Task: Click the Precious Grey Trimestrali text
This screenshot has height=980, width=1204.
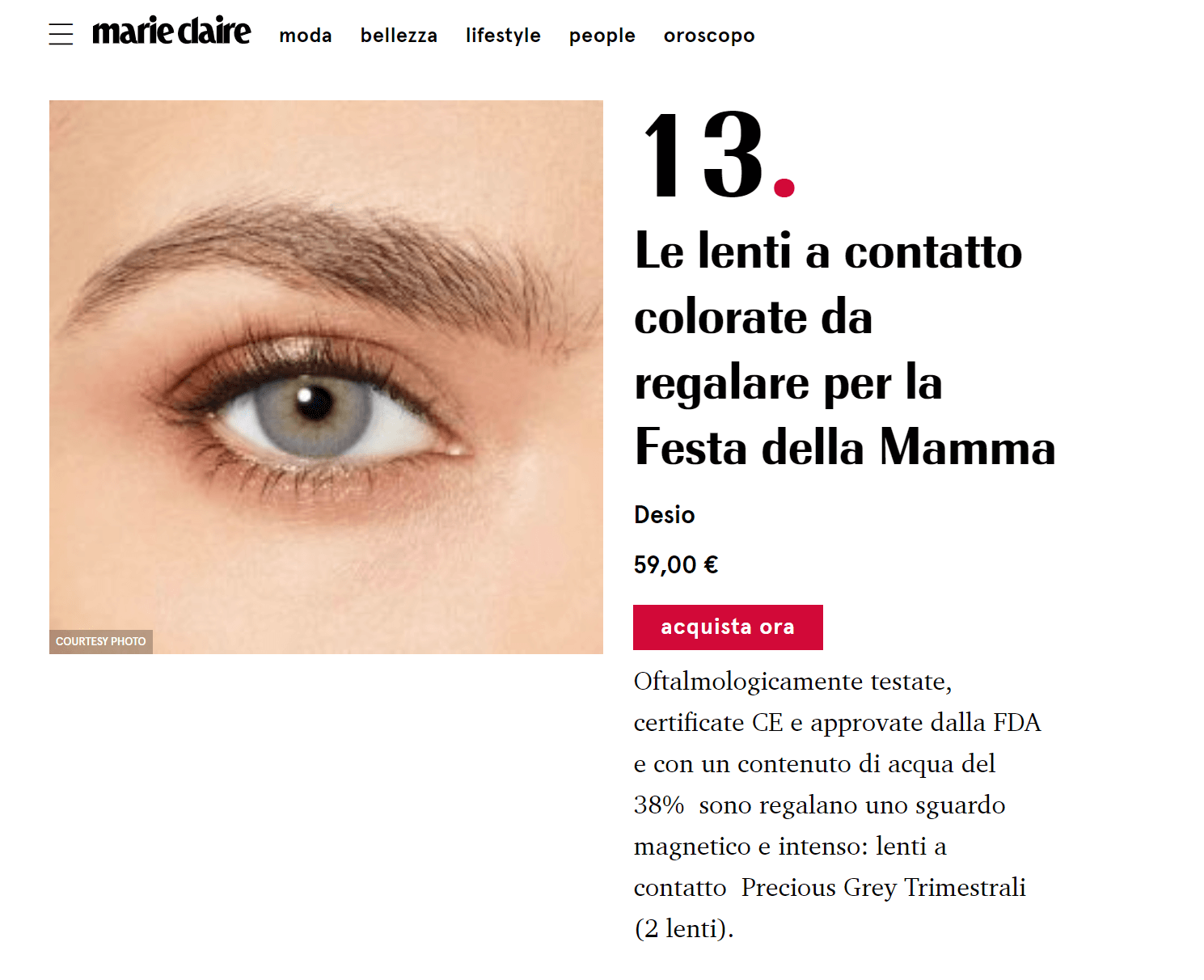Action: (x=884, y=887)
